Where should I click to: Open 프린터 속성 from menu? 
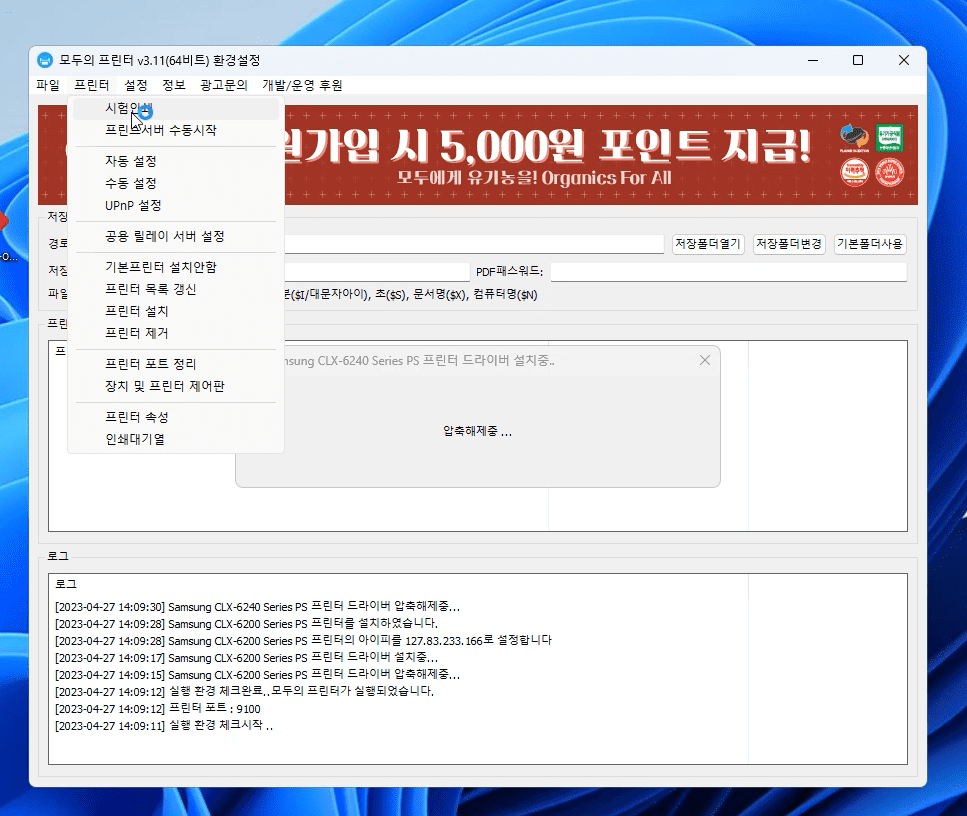(x=176, y=417)
